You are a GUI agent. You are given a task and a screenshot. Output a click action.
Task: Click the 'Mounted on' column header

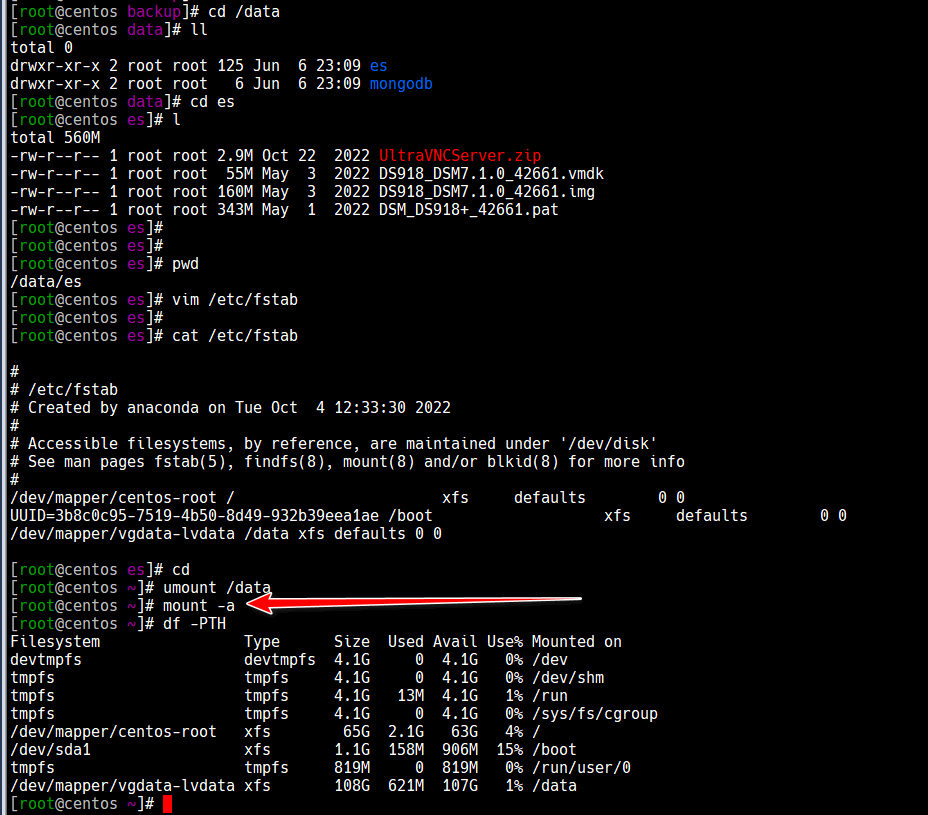576,642
